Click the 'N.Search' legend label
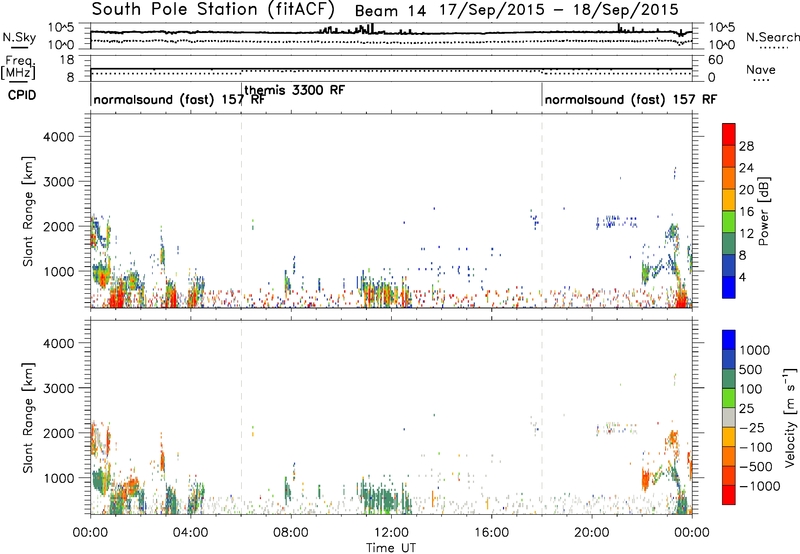The width and height of the screenshot is (800, 554). 773,37
